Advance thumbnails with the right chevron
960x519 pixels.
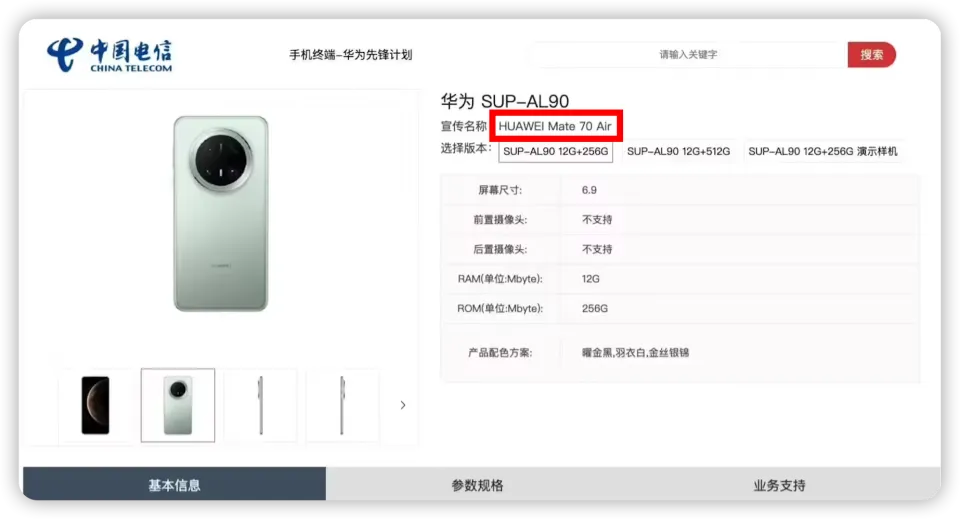click(x=402, y=405)
